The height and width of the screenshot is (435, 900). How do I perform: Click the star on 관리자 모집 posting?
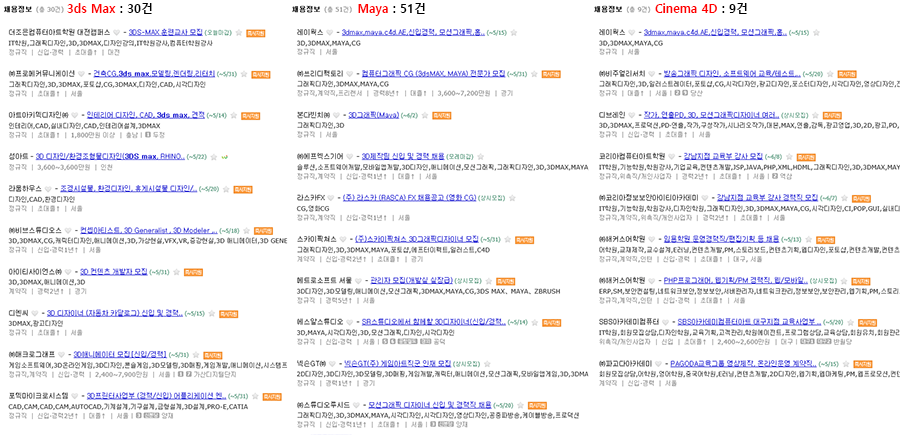487,281
